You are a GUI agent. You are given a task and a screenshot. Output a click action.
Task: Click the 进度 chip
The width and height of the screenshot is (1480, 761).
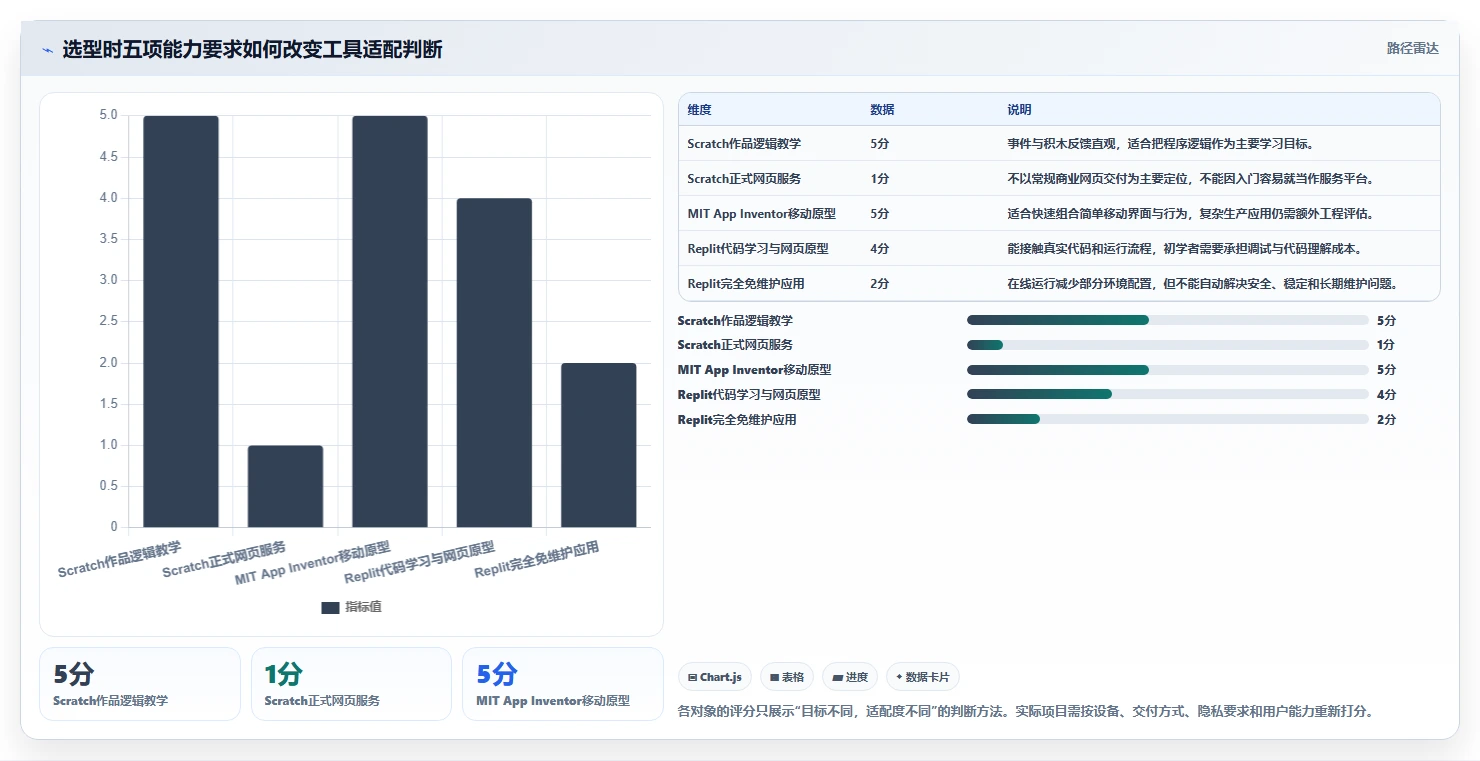[x=850, y=677]
